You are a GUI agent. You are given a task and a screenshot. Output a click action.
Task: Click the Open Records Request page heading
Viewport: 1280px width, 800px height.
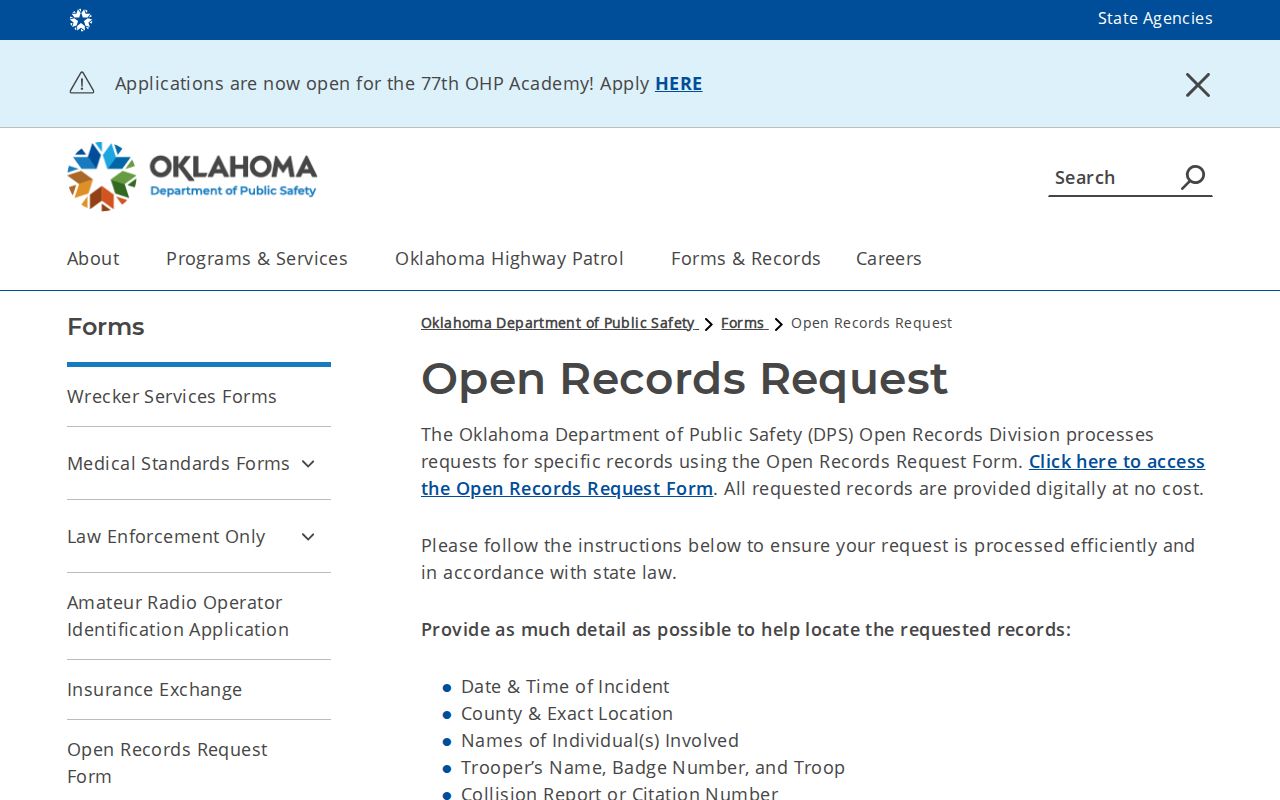click(x=684, y=379)
